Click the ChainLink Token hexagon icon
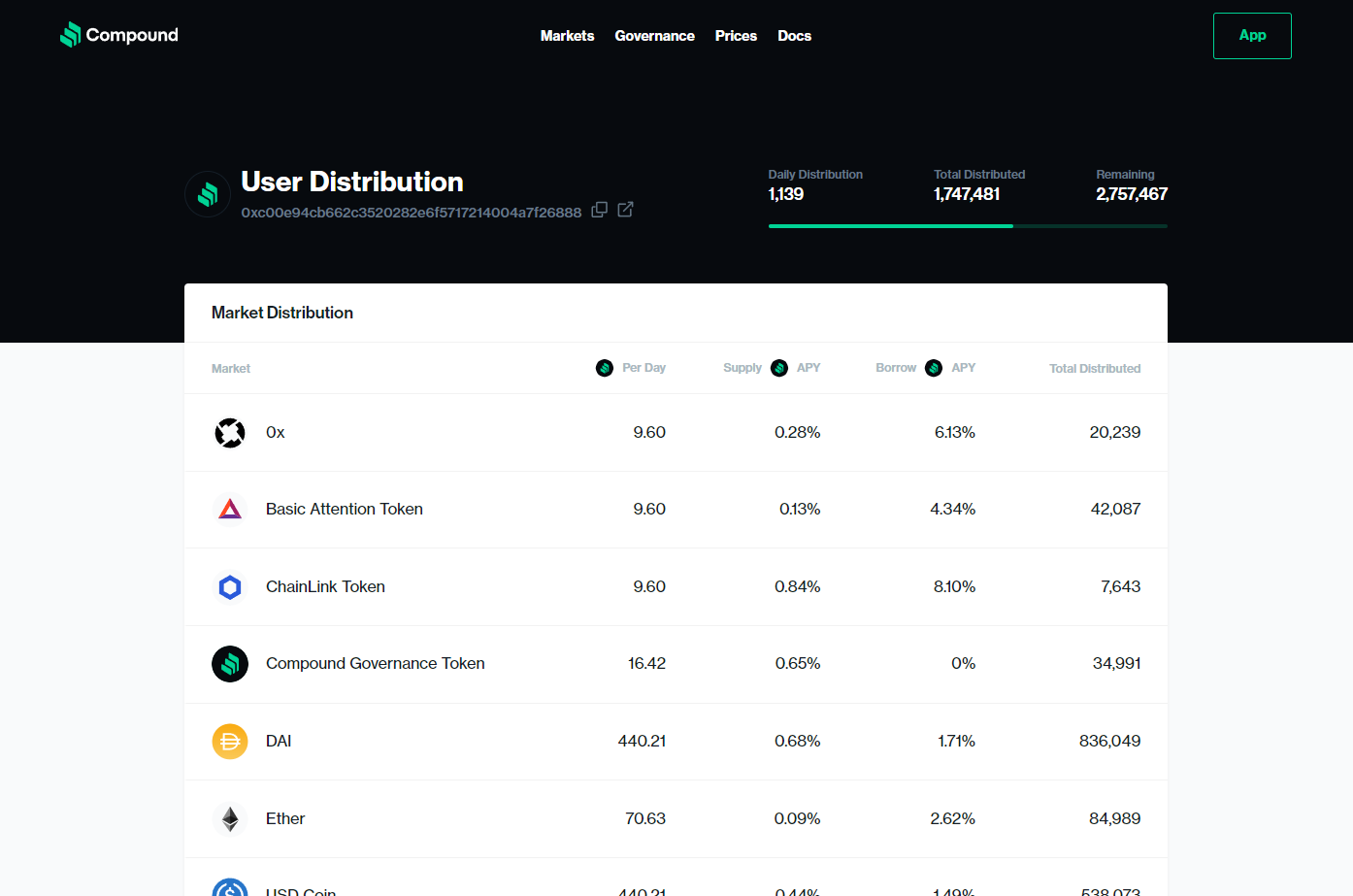The width and height of the screenshot is (1353, 896). (230, 587)
